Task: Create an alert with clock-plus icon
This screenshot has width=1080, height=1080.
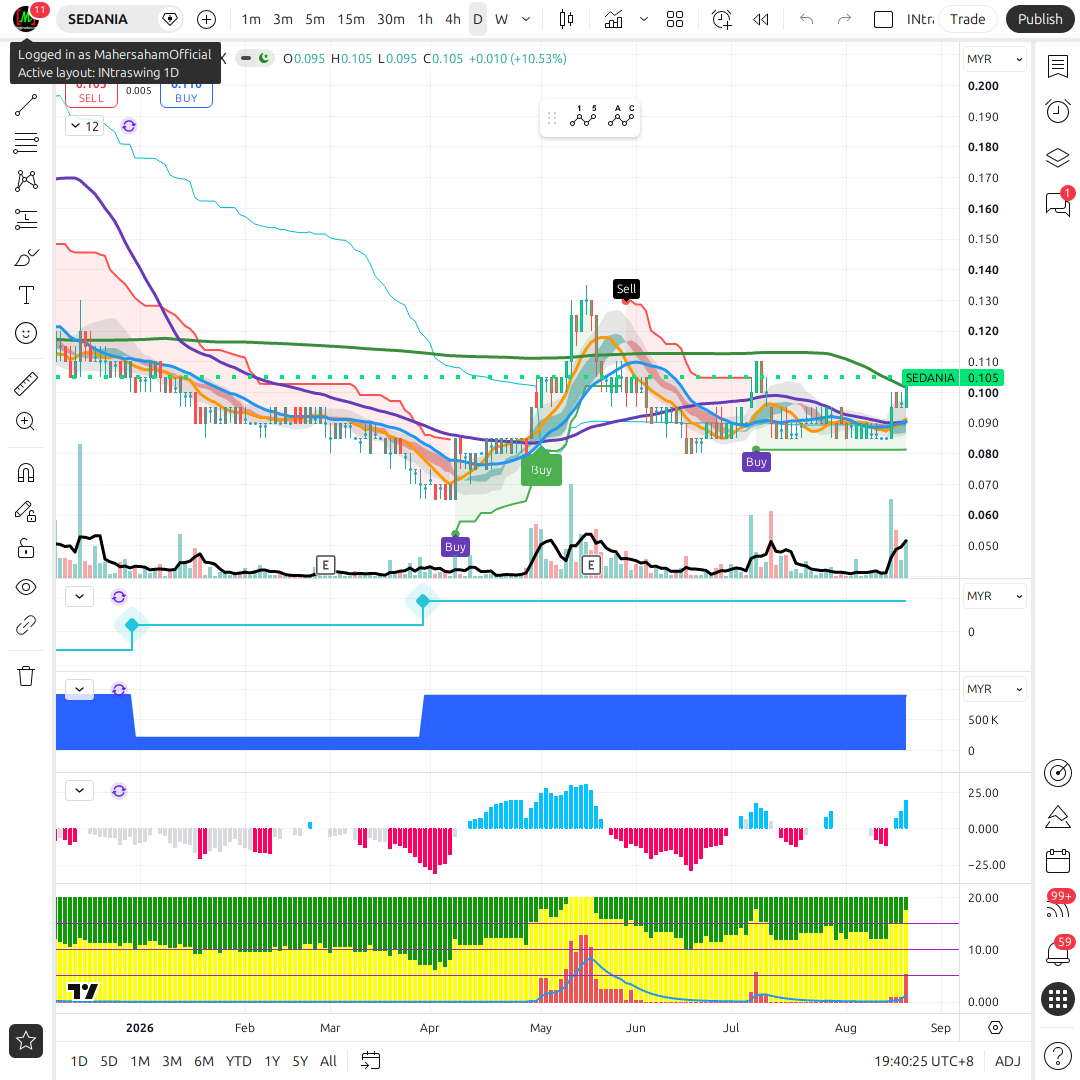Action: 721,19
